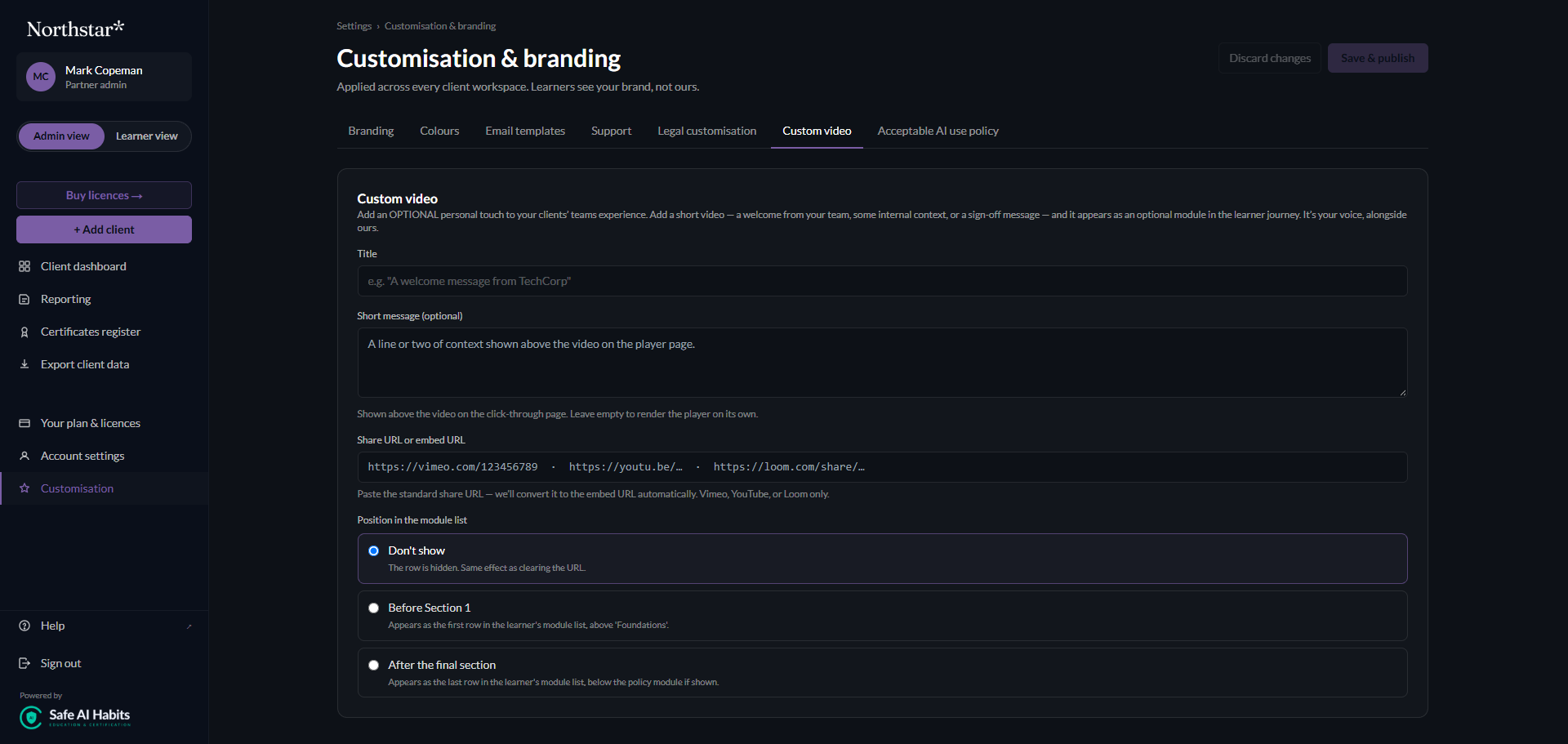The image size is (1568, 744).
Task: Click the Mark Copeman profile name
Action: pos(104,70)
